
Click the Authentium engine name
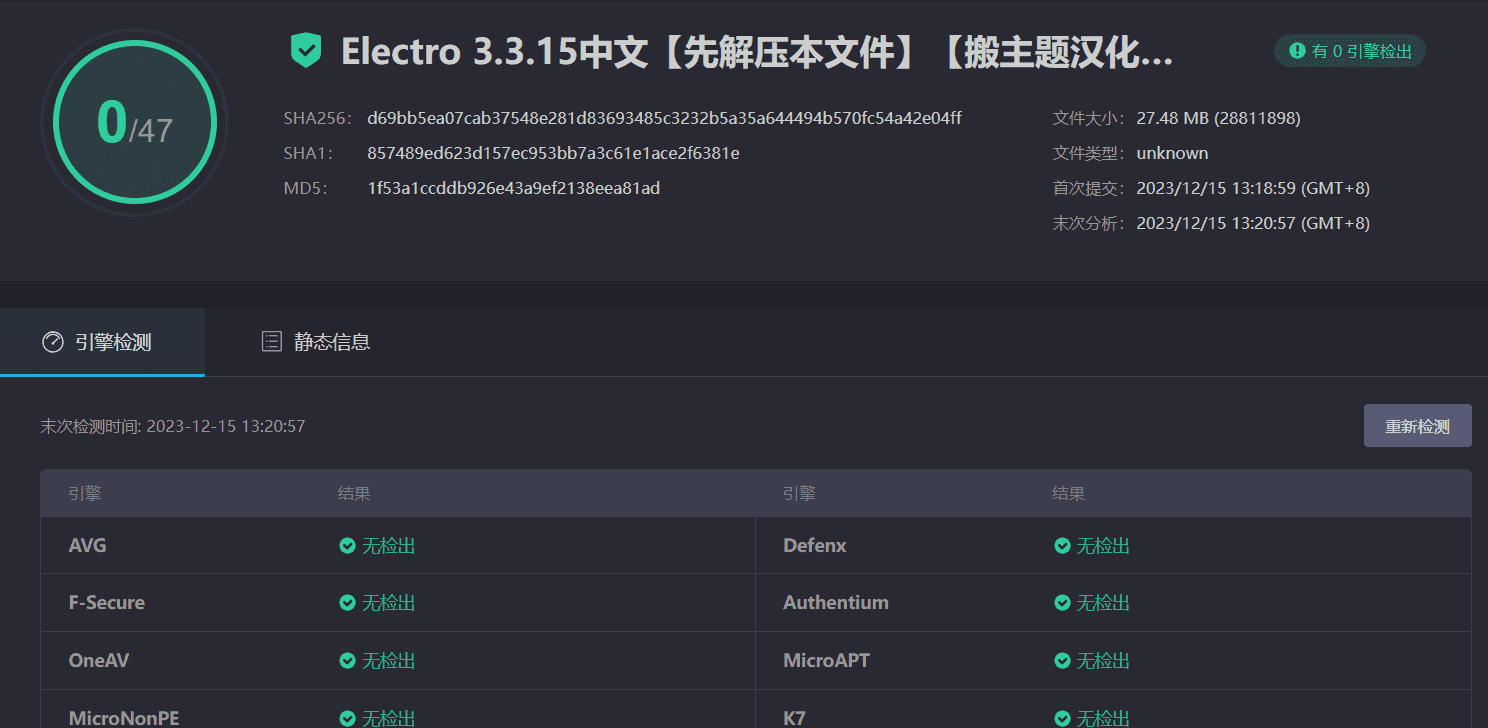pos(836,603)
